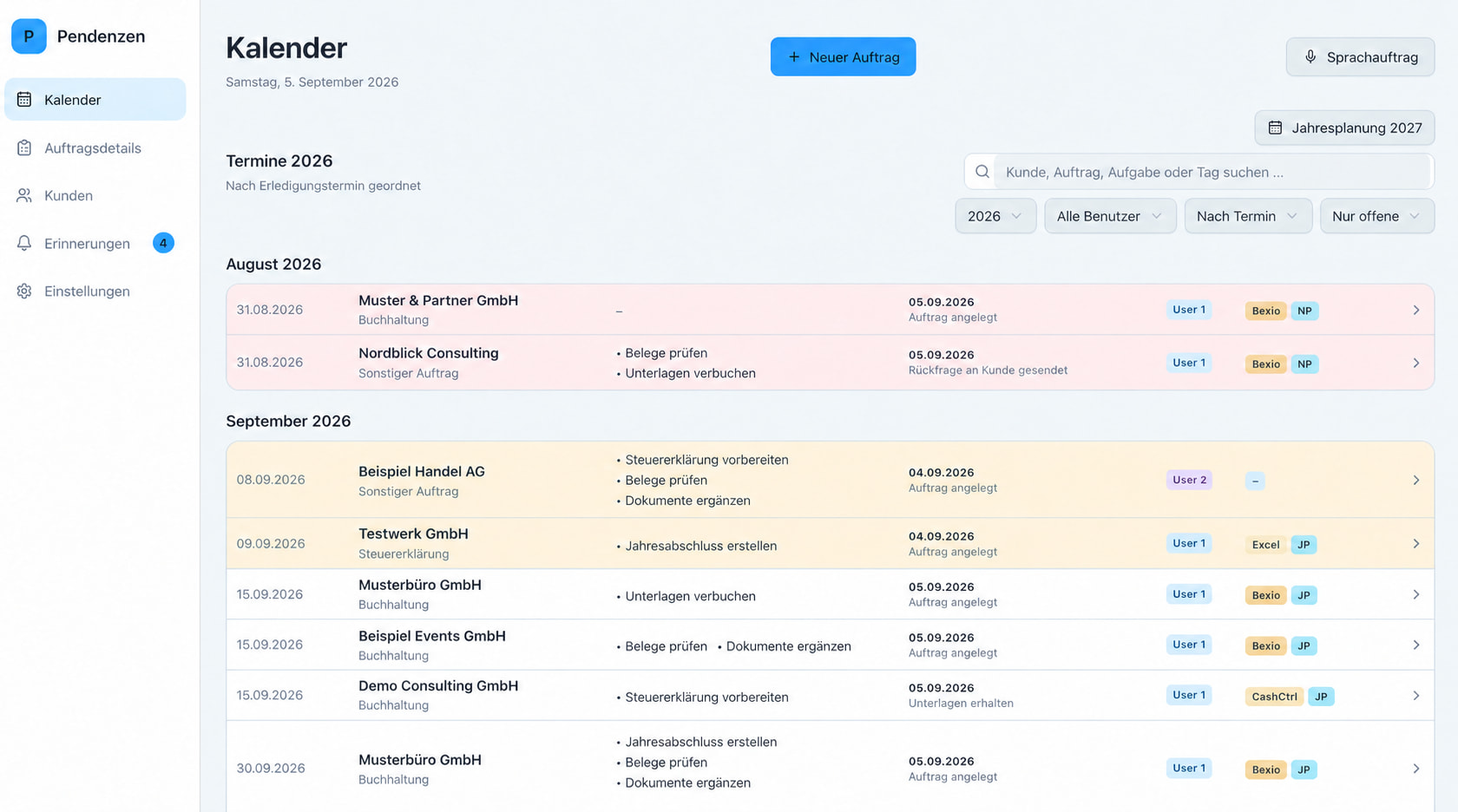
Task: Click microphone icon on Sprachauftrag button
Action: click(x=1310, y=57)
